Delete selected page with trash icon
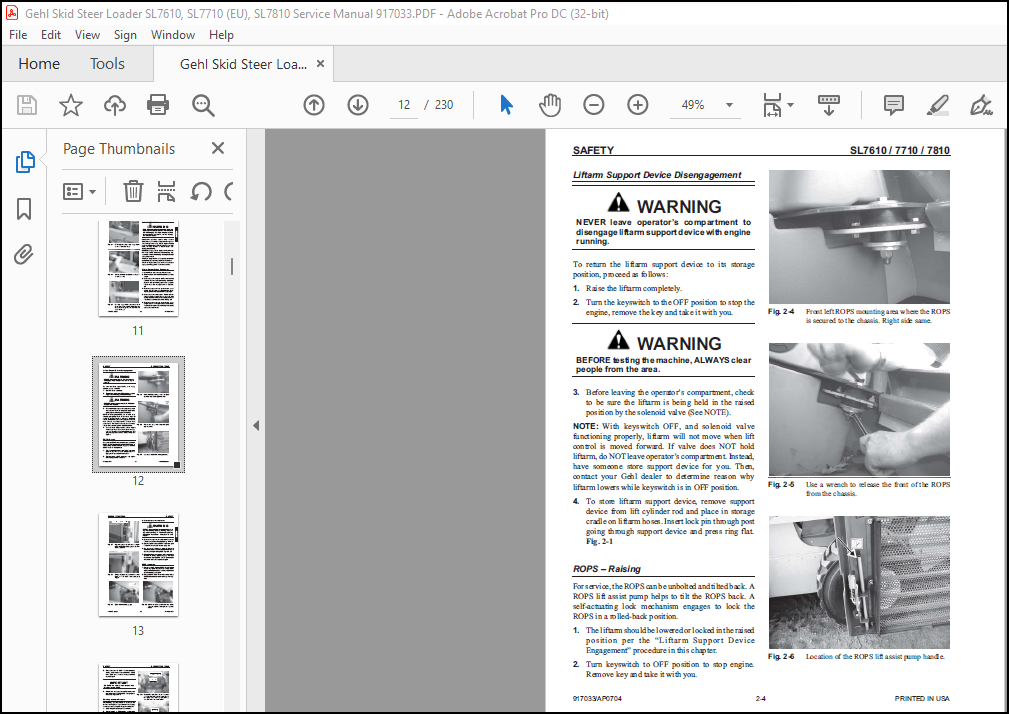1009x714 pixels. (x=133, y=191)
